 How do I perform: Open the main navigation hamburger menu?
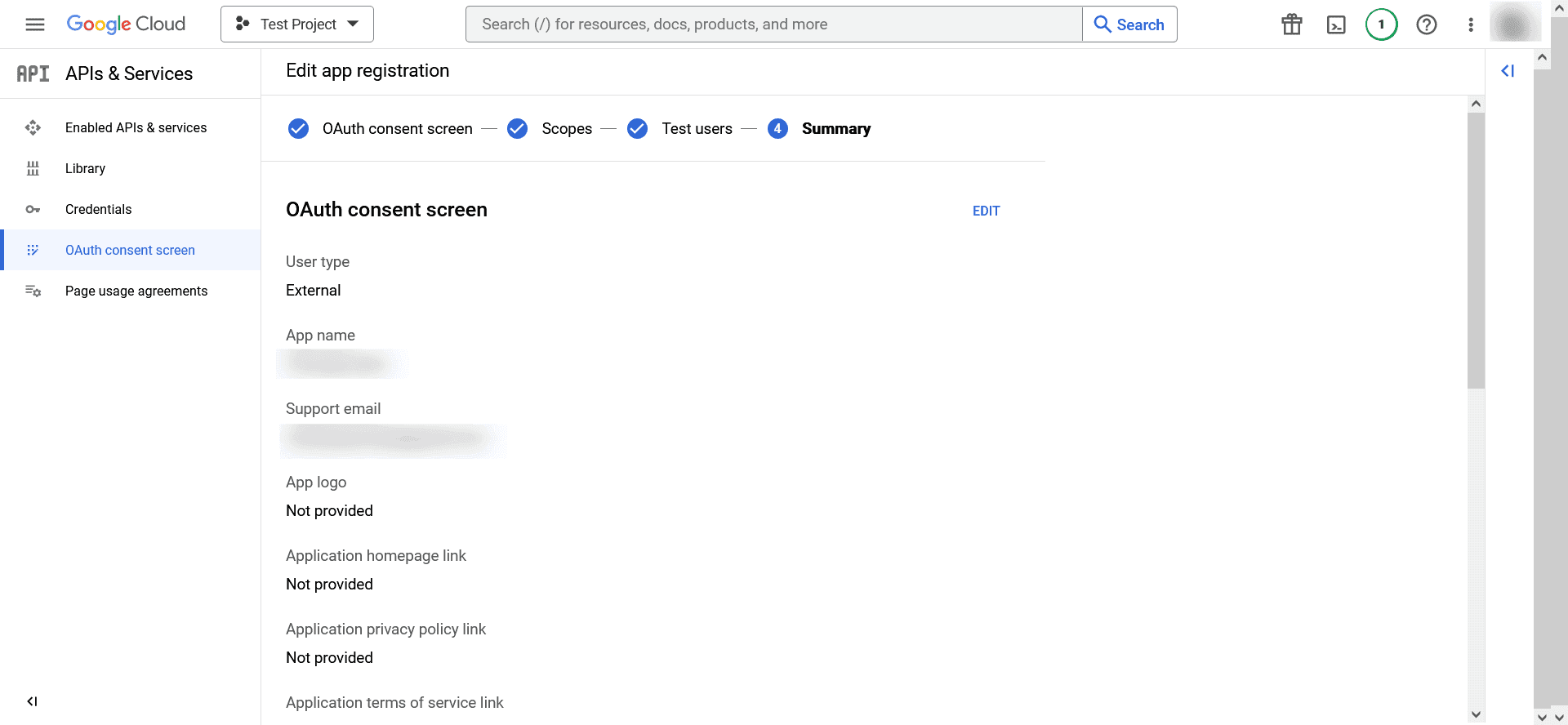tap(35, 24)
